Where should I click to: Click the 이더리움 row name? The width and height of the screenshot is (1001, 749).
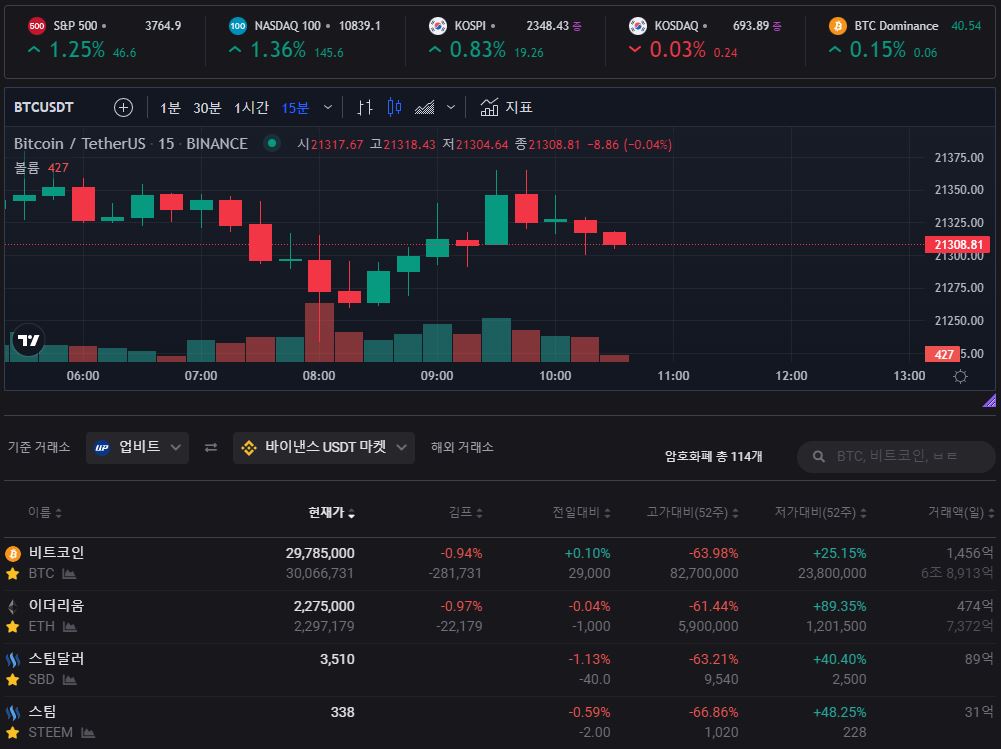click(x=56, y=605)
